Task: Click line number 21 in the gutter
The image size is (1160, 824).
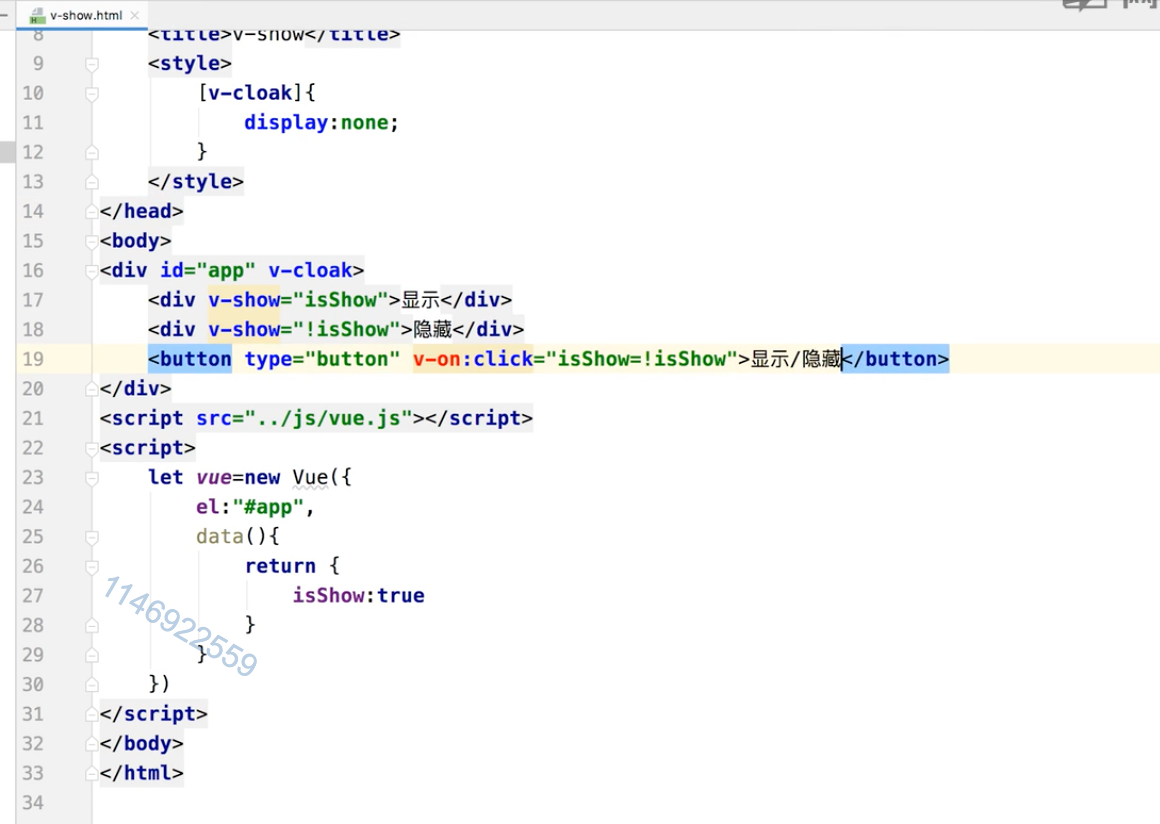Action: (33, 419)
